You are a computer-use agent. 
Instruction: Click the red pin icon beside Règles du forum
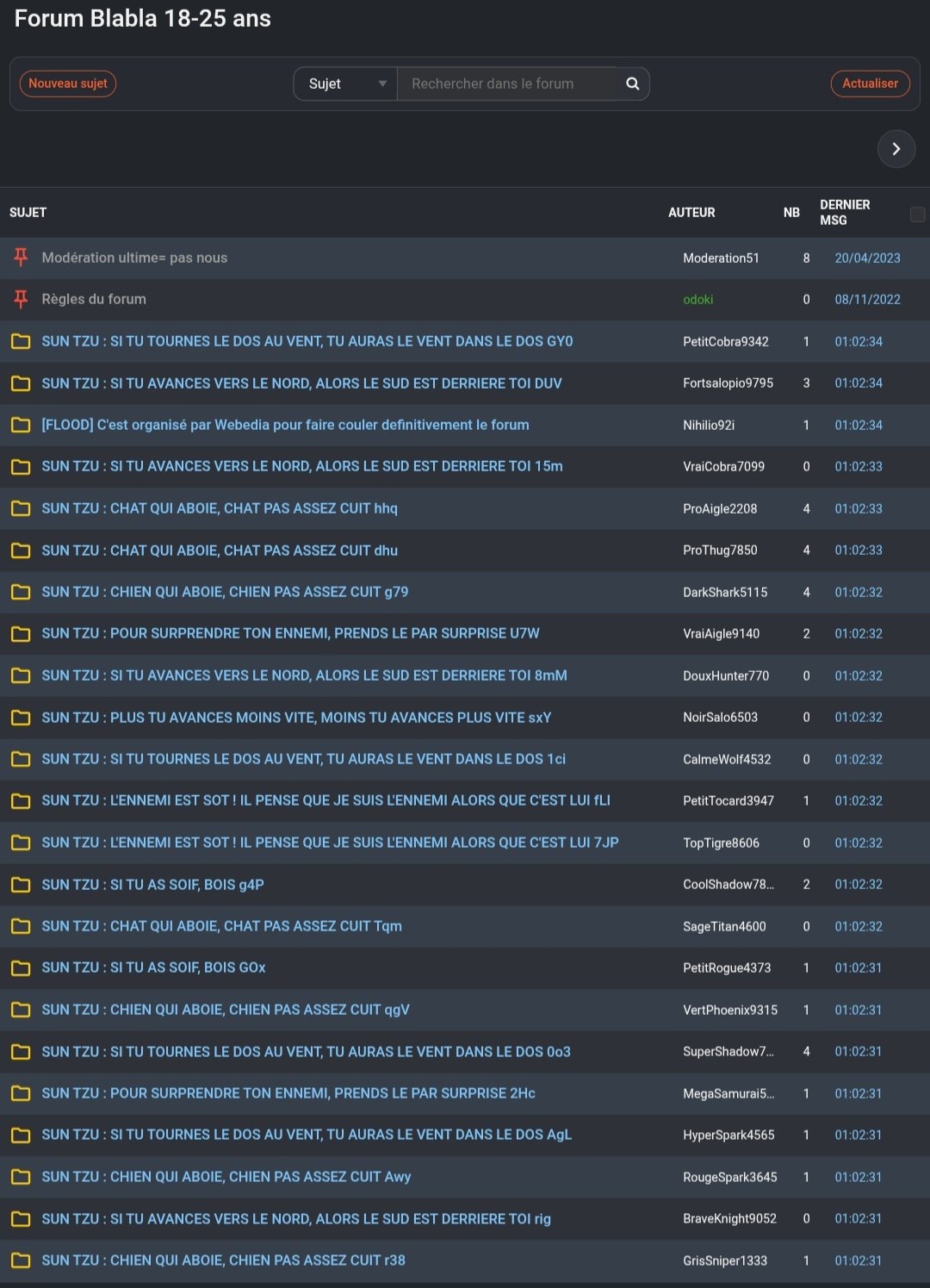(21, 299)
